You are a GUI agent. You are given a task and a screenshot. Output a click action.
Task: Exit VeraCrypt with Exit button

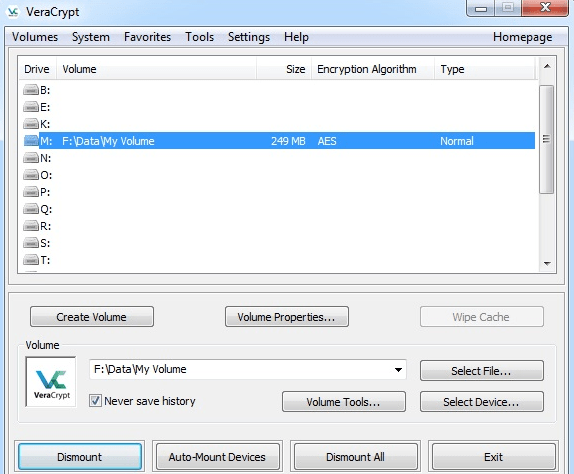click(493, 457)
